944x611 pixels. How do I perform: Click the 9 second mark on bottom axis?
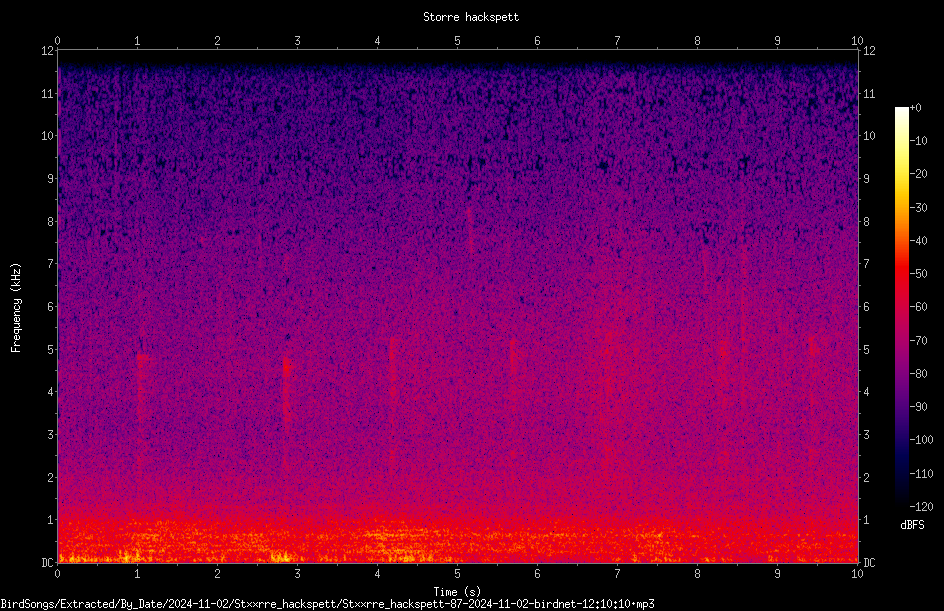click(777, 574)
